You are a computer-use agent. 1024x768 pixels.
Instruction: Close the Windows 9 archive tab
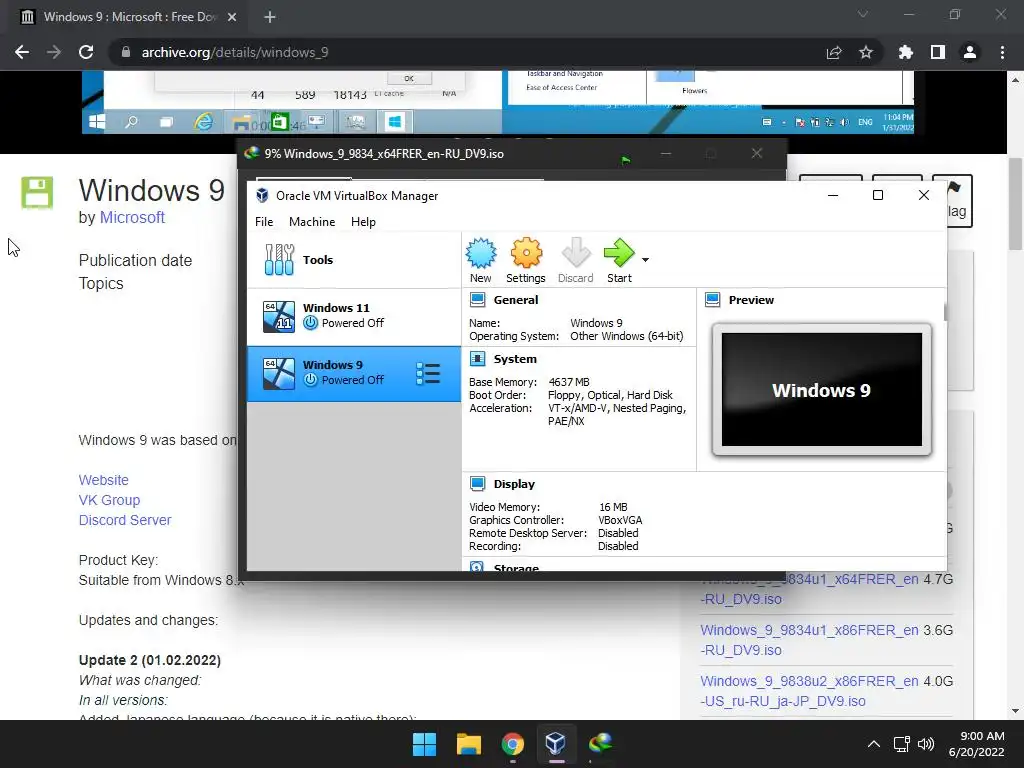coord(232,17)
